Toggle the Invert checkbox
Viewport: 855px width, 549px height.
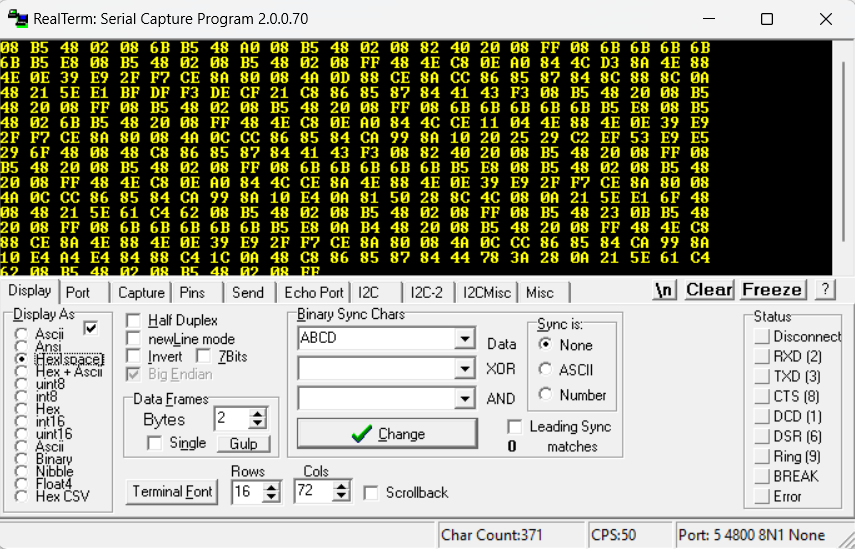(133, 357)
